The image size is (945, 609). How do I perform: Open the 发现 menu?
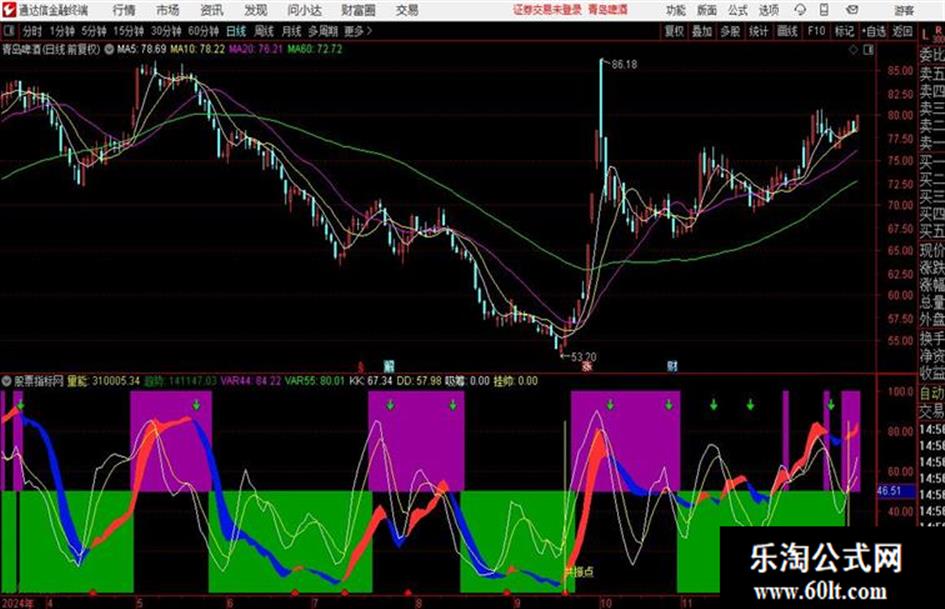click(255, 10)
